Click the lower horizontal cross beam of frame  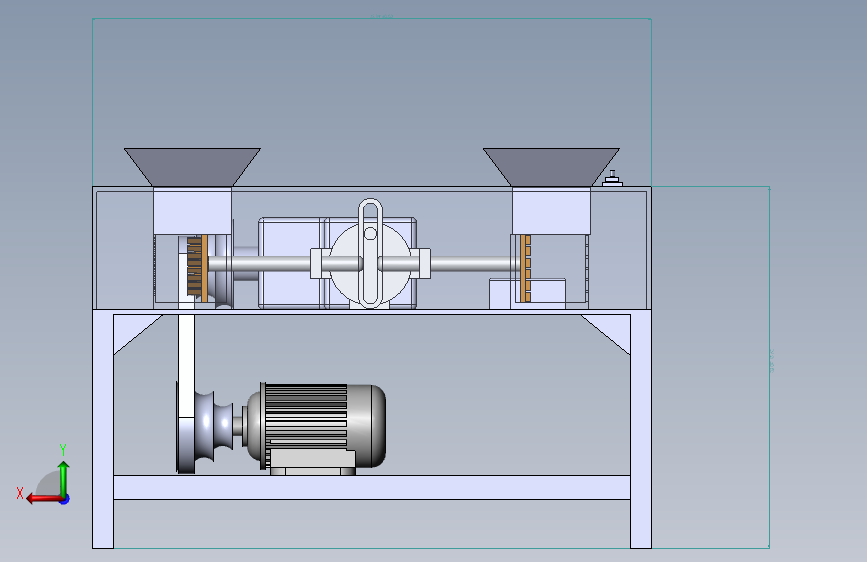372,487
